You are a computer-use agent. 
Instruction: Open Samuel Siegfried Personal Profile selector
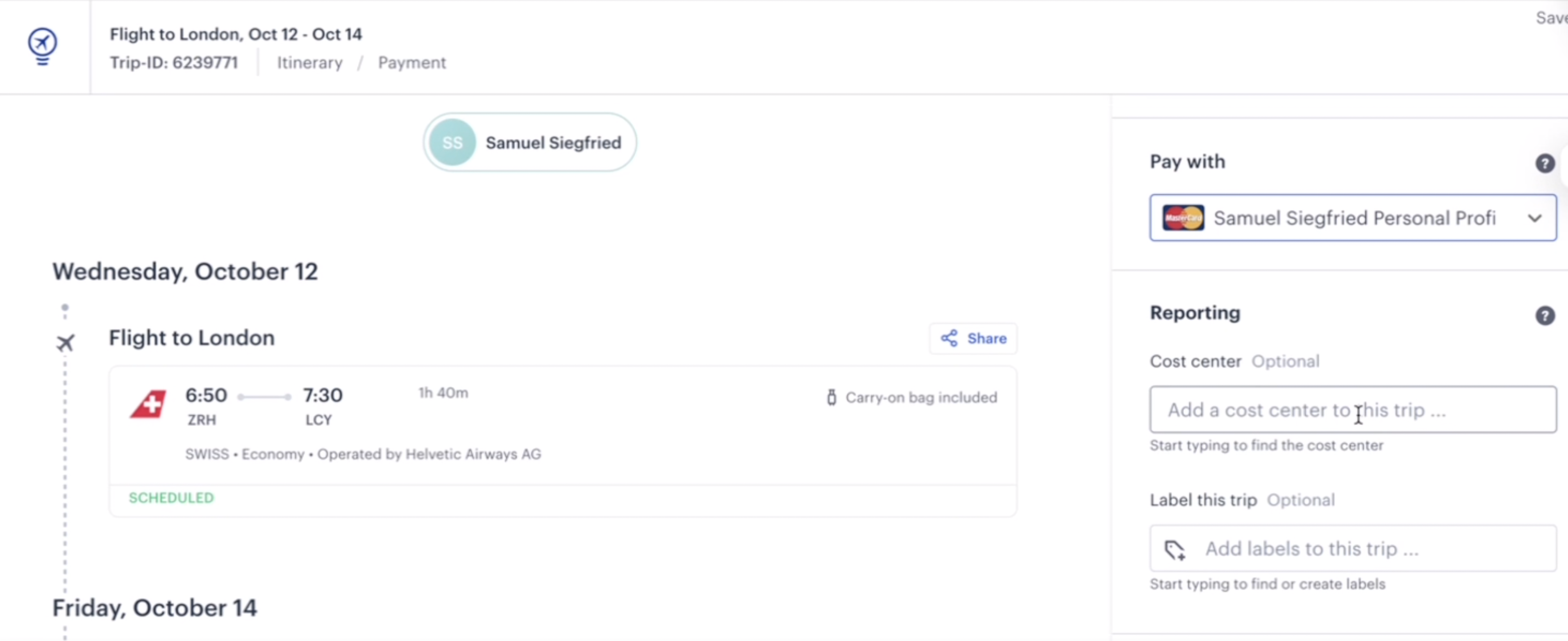(1352, 218)
